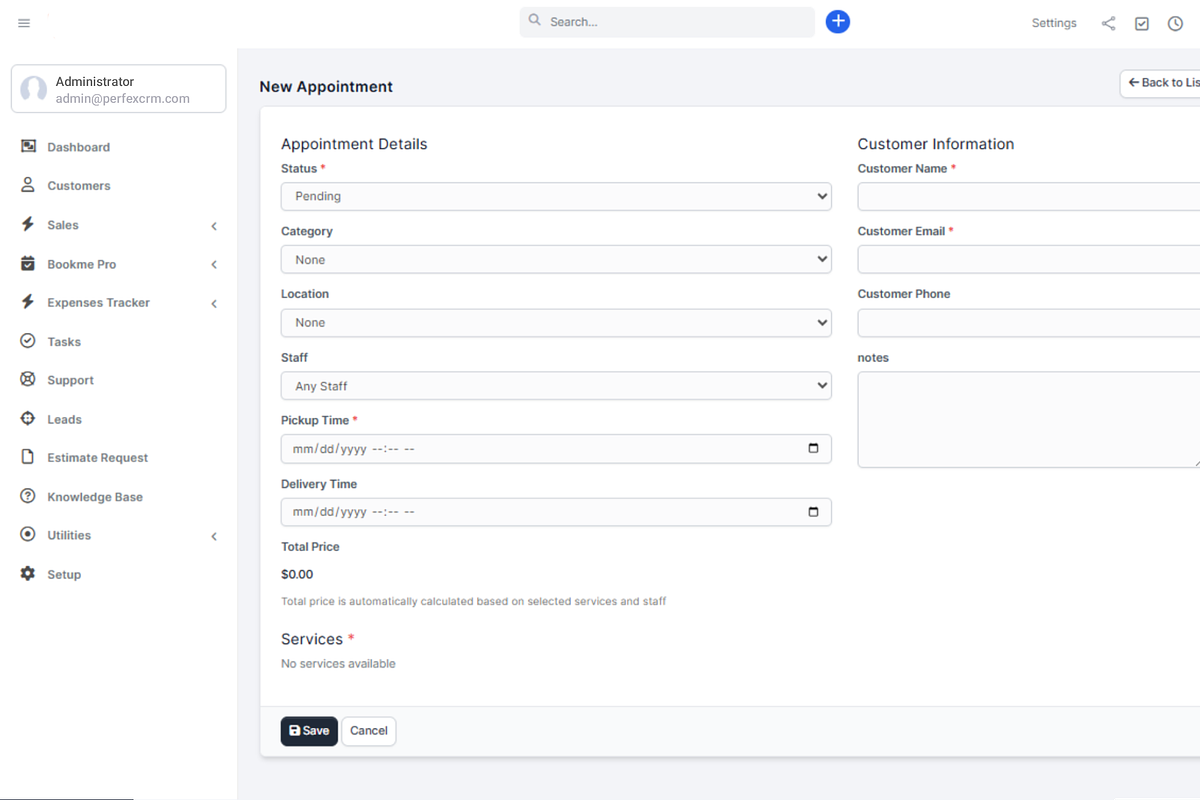Click the Delivery Time date field
The height and width of the screenshot is (800, 1200).
556,512
